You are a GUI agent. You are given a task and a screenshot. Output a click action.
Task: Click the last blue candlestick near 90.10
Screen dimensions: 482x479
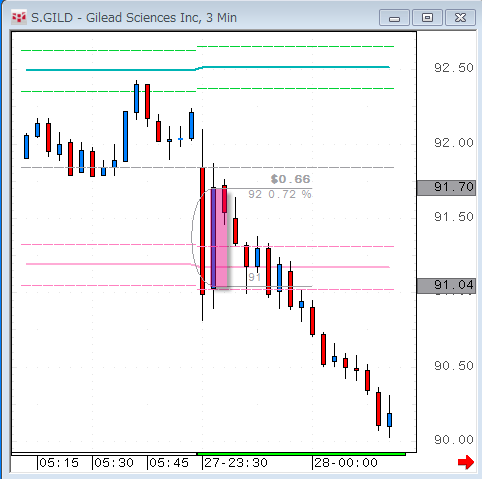coord(389,420)
